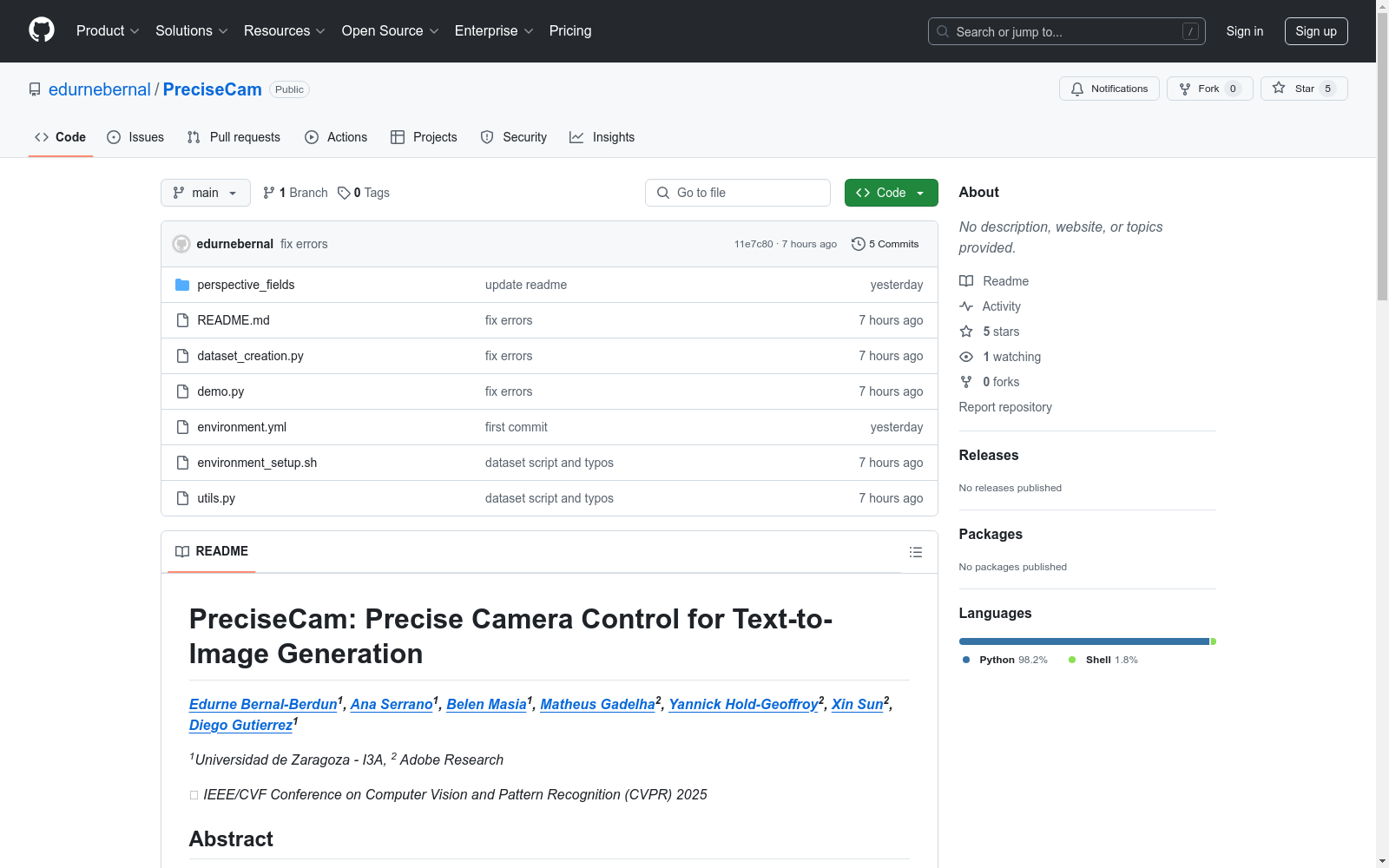Click the Notifications bell button
The image size is (1389, 868).
click(1109, 89)
